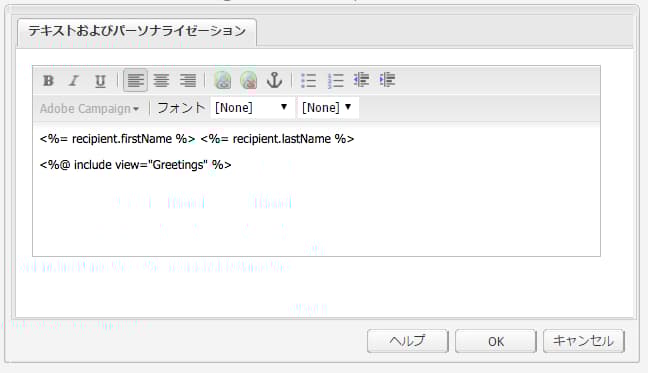The height and width of the screenshot is (373, 648).
Task: Increase indent of text
Action: point(387,80)
